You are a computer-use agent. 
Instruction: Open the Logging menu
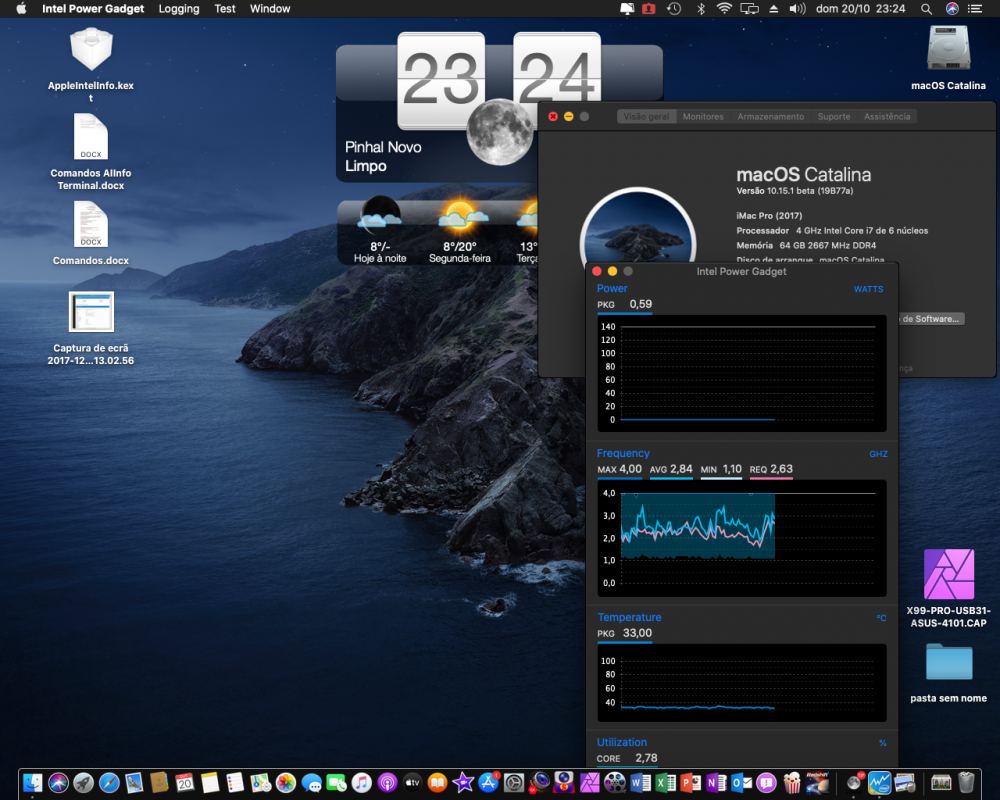pyautogui.click(x=179, y=9)
